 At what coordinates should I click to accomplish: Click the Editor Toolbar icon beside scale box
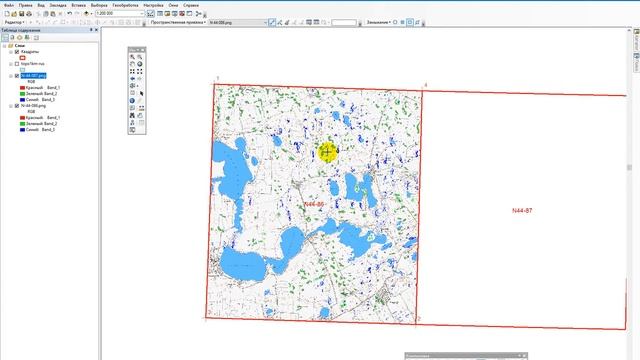click(x=151, y=13)
